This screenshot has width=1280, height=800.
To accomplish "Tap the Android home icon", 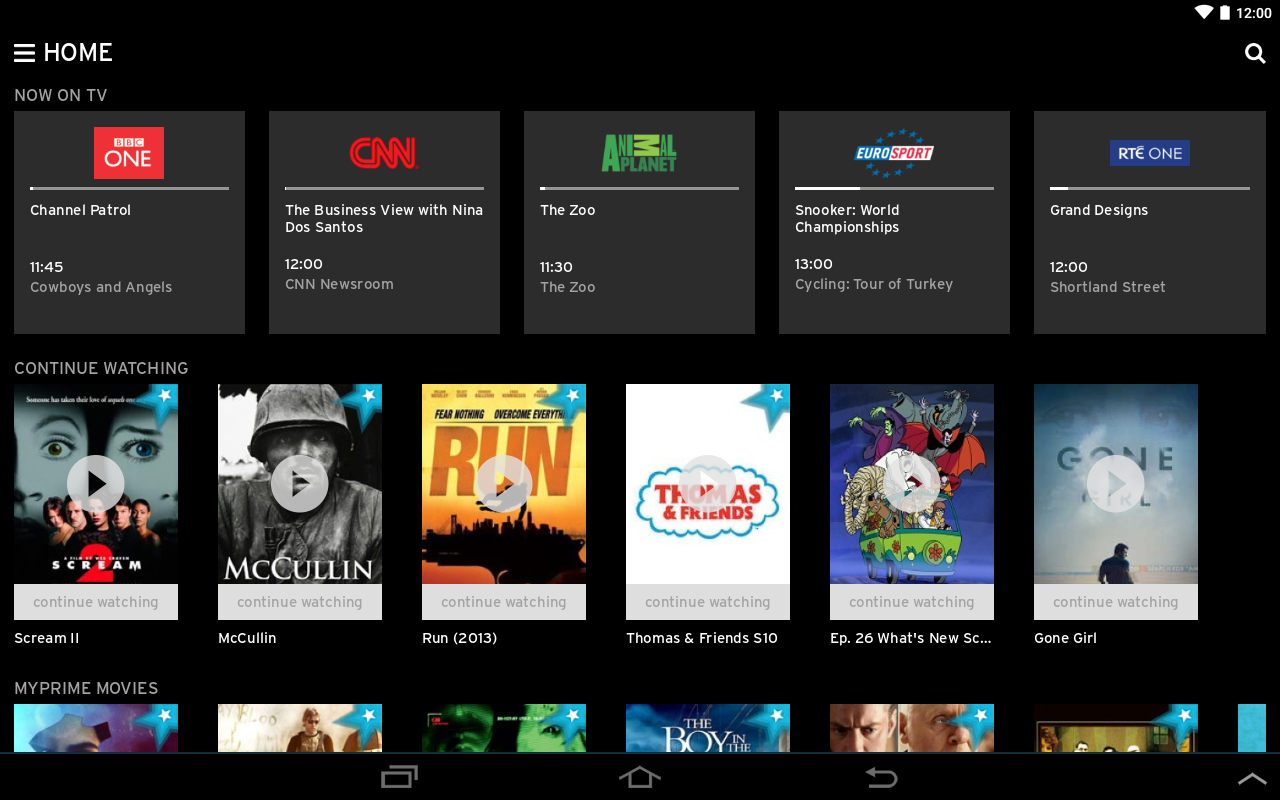I will [640, 777].
